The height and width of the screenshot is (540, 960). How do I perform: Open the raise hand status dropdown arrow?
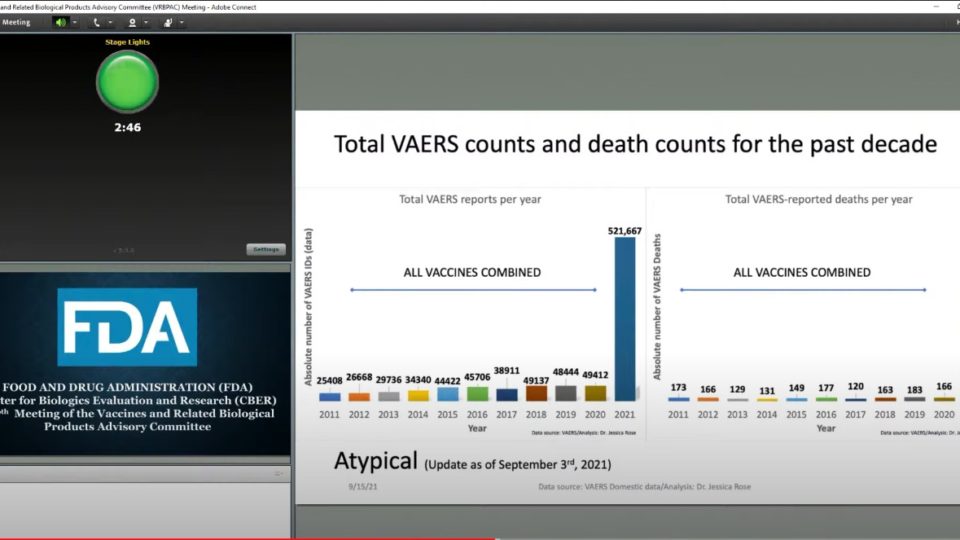tap(181, 23)
